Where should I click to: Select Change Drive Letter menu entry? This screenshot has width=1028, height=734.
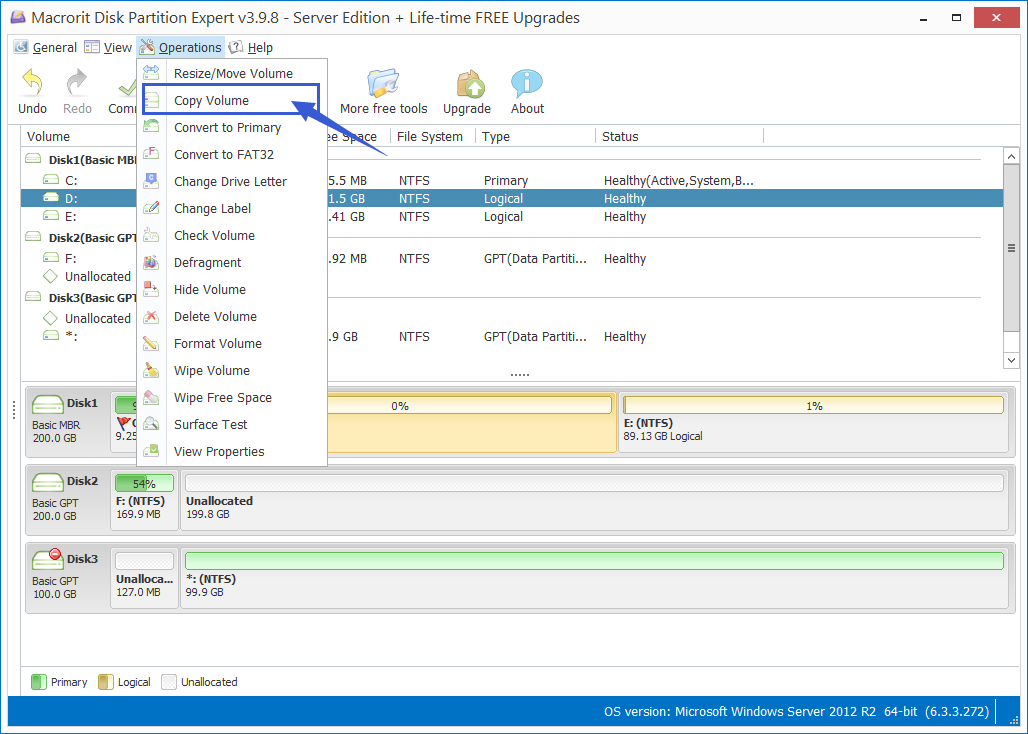tap(232, 181)
